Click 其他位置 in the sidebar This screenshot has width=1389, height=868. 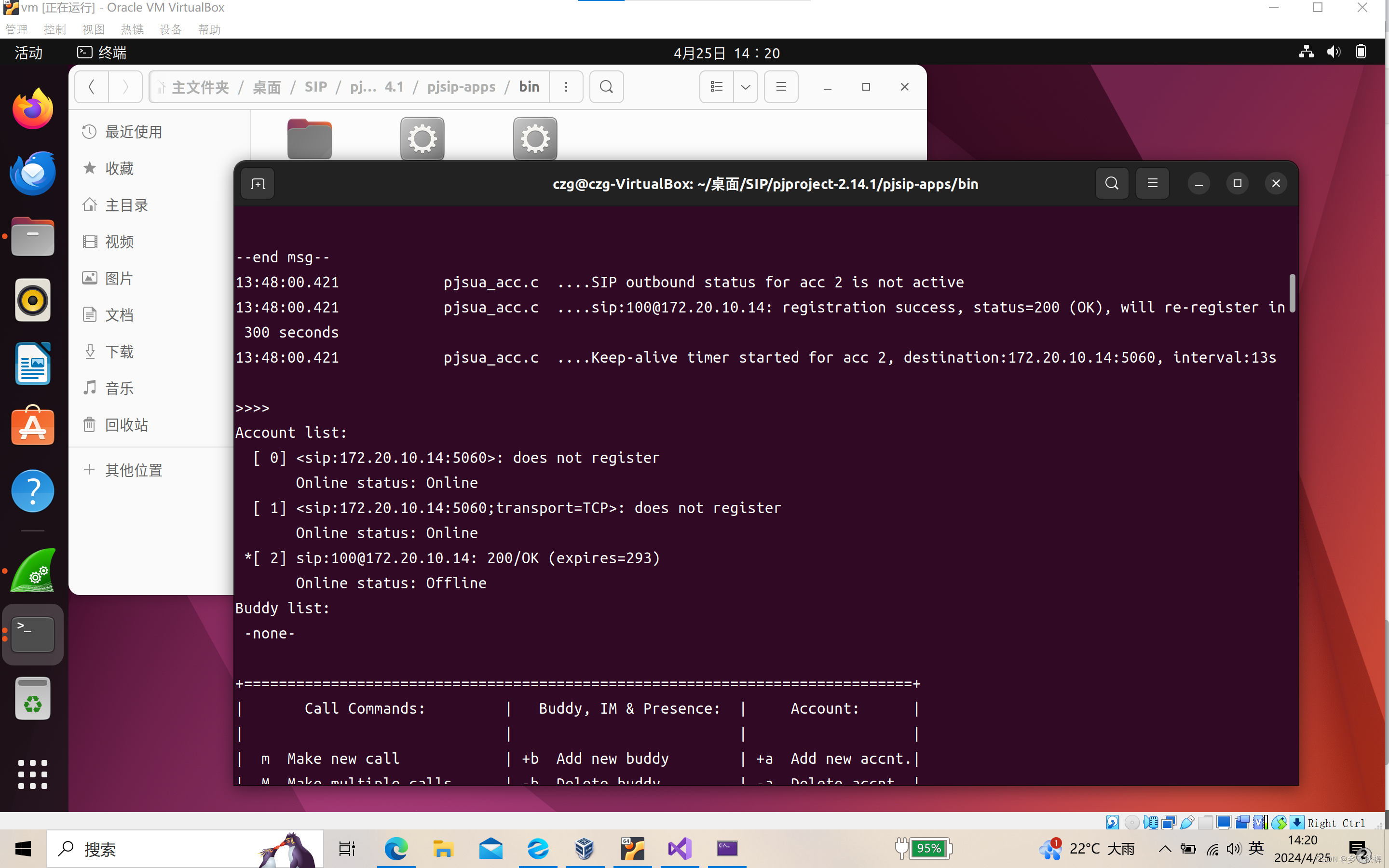coord(133,470)
